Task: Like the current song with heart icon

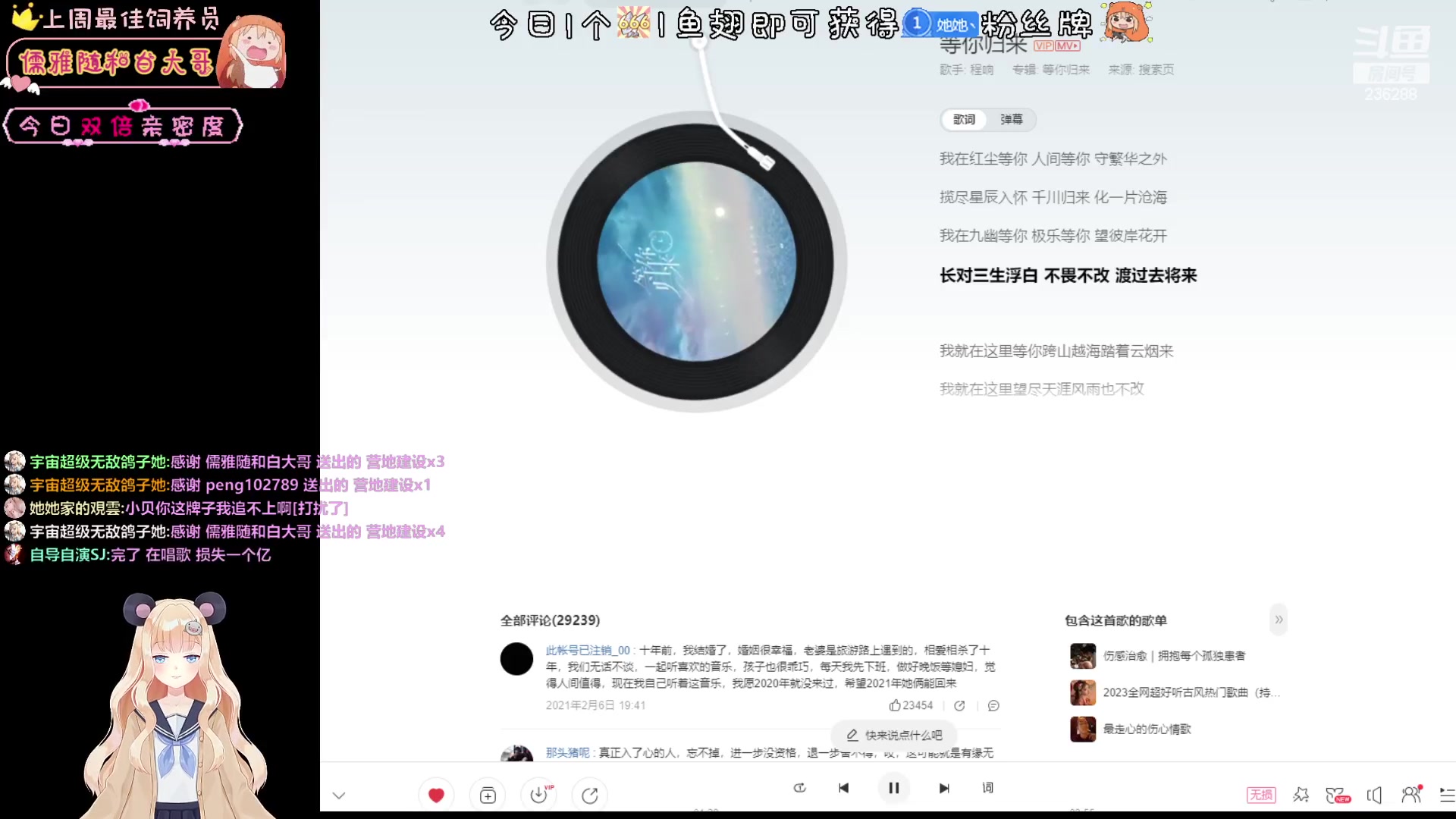Action: point(436,795)
